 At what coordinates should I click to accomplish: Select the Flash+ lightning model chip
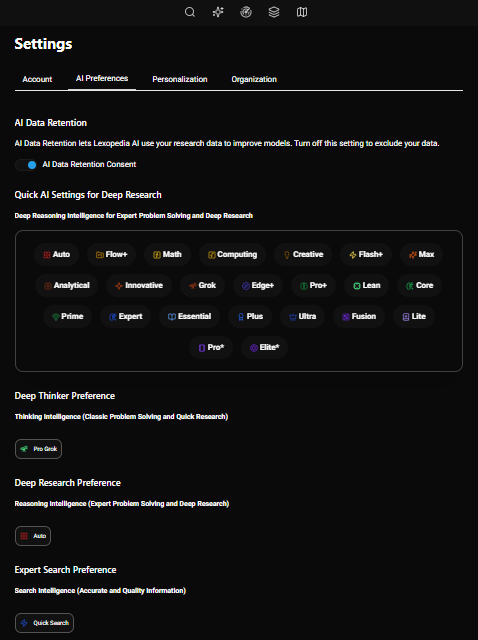(x=366, y=254)
